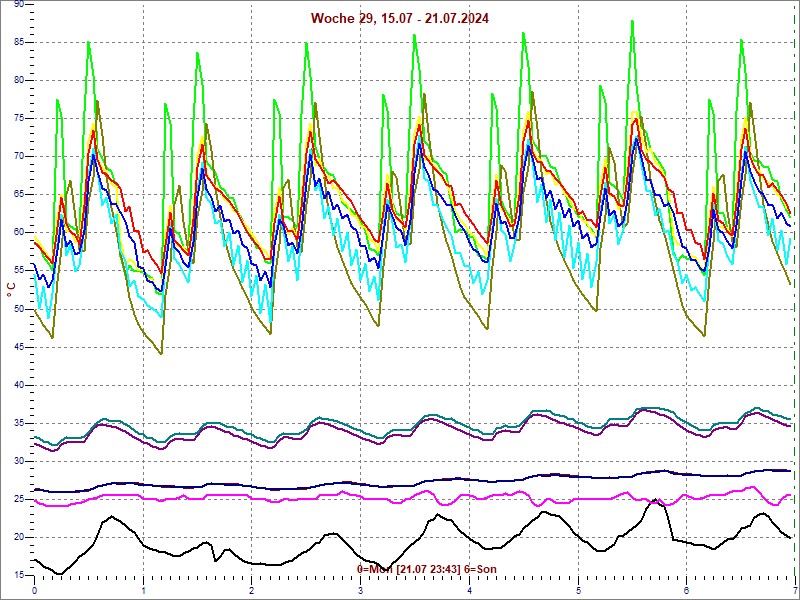
Task: Select the y-axis label "50"
Action: click(18, 309)
